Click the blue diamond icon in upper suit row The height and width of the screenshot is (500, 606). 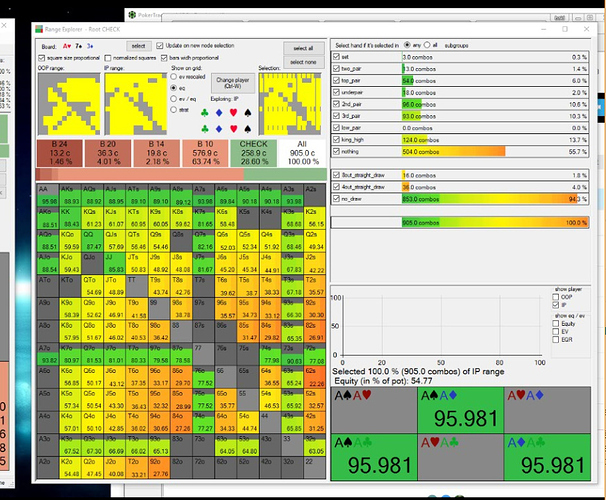[219, 112]
